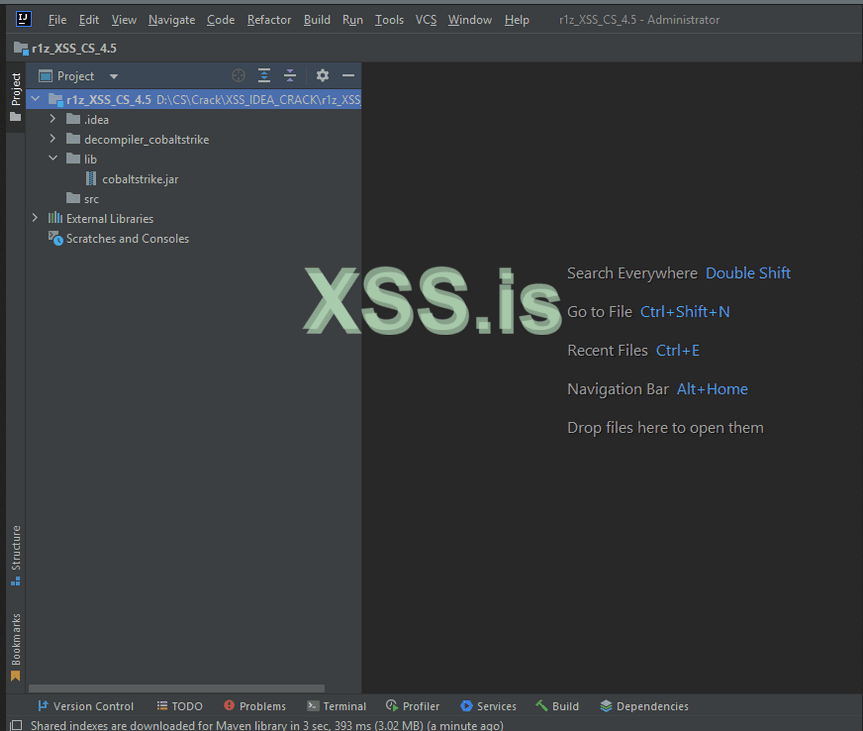Open the Project view dropdown arrow
Viewport: 863px width, 731px height.
(113, 76)
